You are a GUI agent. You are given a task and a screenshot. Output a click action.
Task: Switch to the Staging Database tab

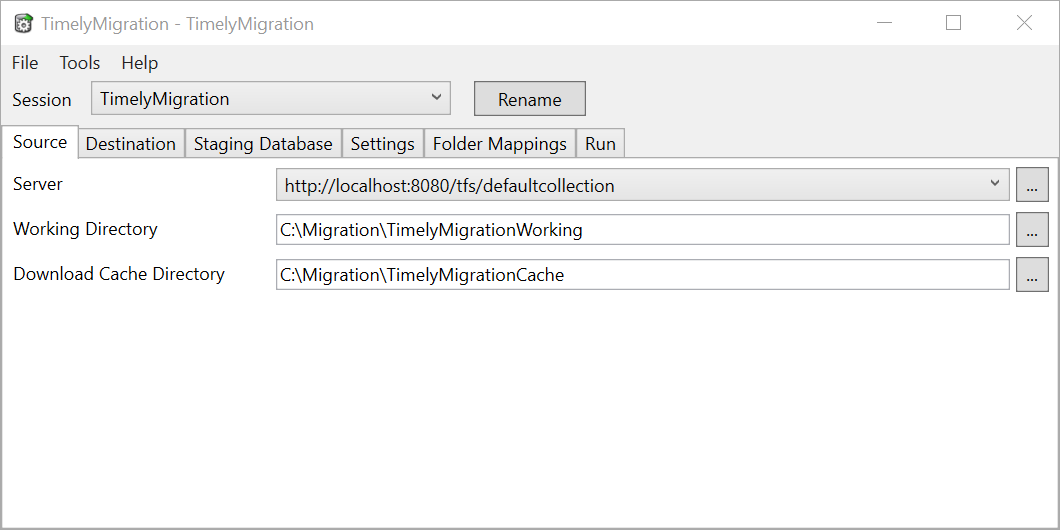264,143
